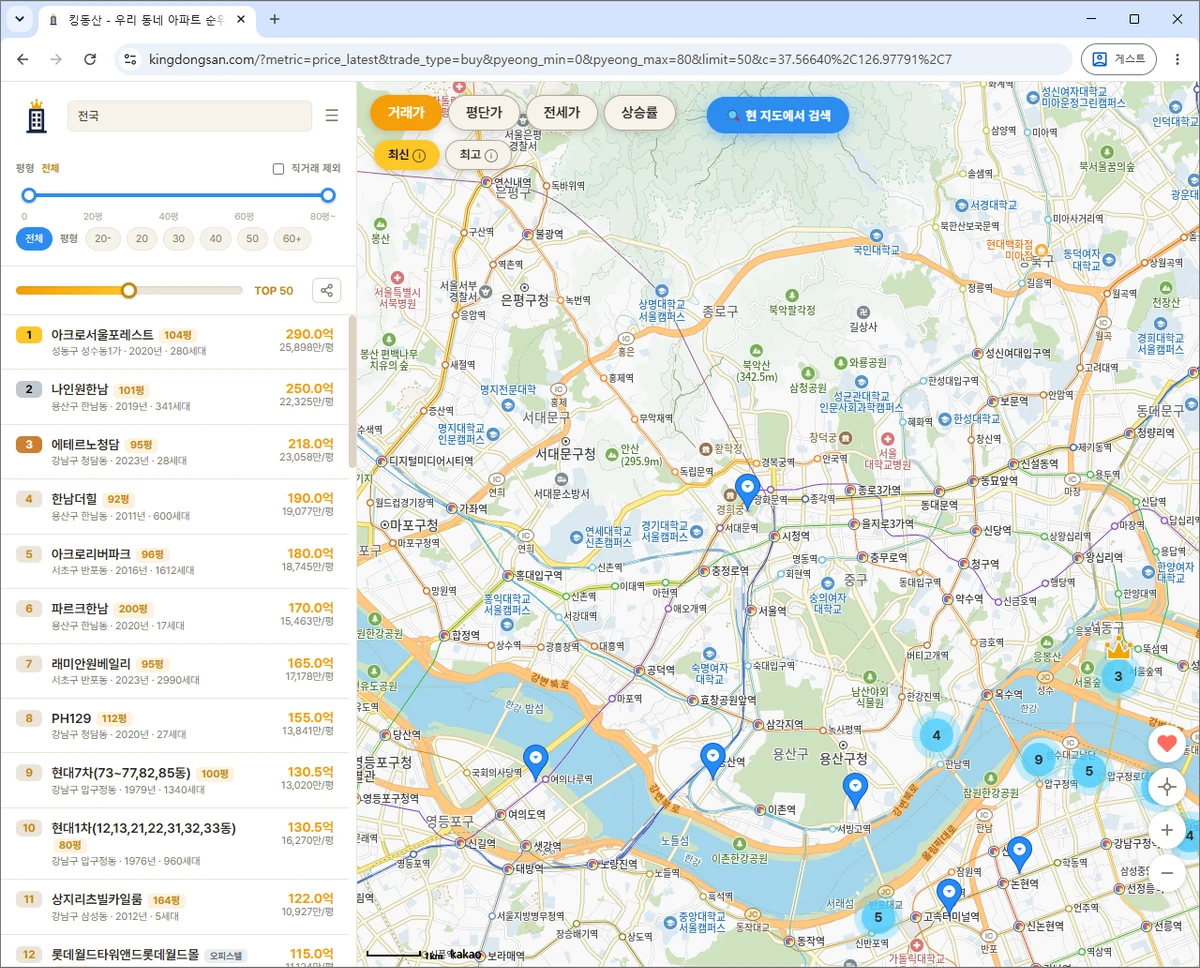Click the share icon next to TOP 50
Image resolution: width=1200 pixels, height=968 pixels.
[x=326, y=291]
